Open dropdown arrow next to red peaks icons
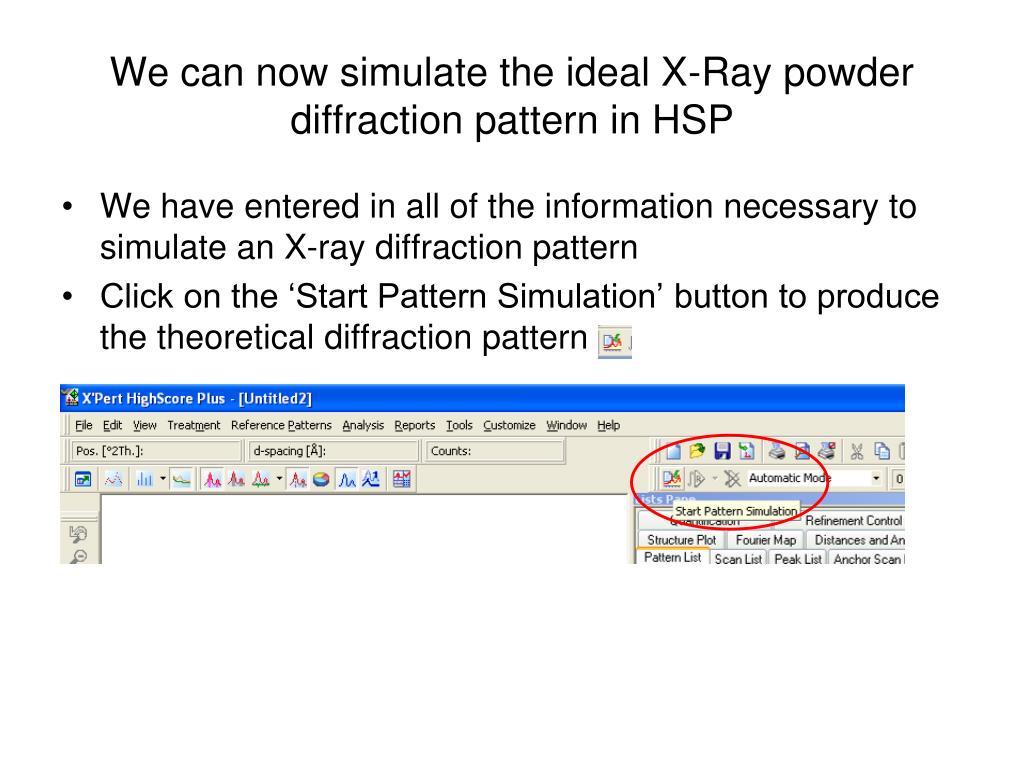The image size is (1024, 768). tap(279, 479)
